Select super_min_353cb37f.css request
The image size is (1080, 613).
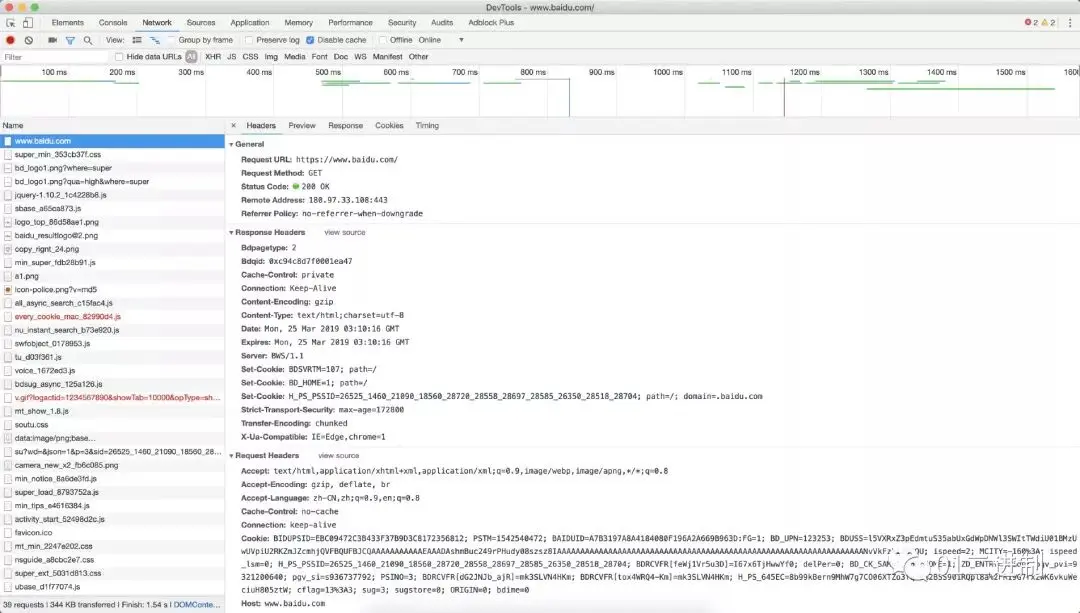112,154
